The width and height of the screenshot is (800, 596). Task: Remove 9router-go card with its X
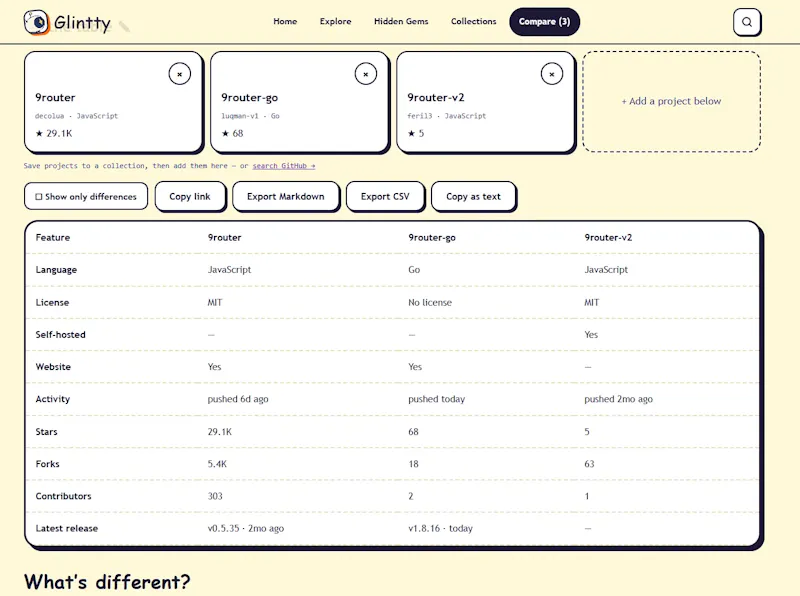click(x=366, y=74)
